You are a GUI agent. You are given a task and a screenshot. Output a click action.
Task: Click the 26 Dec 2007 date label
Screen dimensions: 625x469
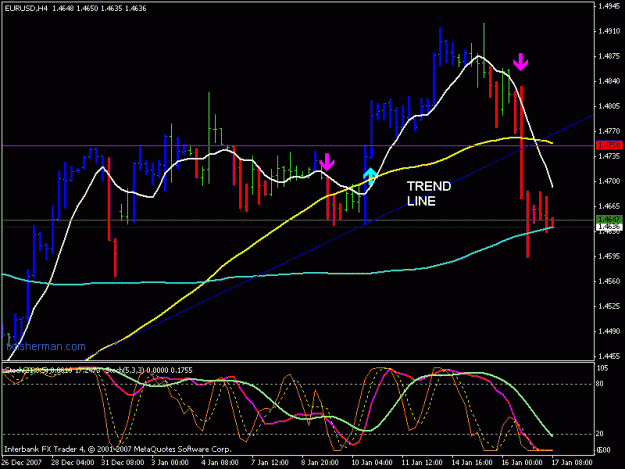click(22, 463)
